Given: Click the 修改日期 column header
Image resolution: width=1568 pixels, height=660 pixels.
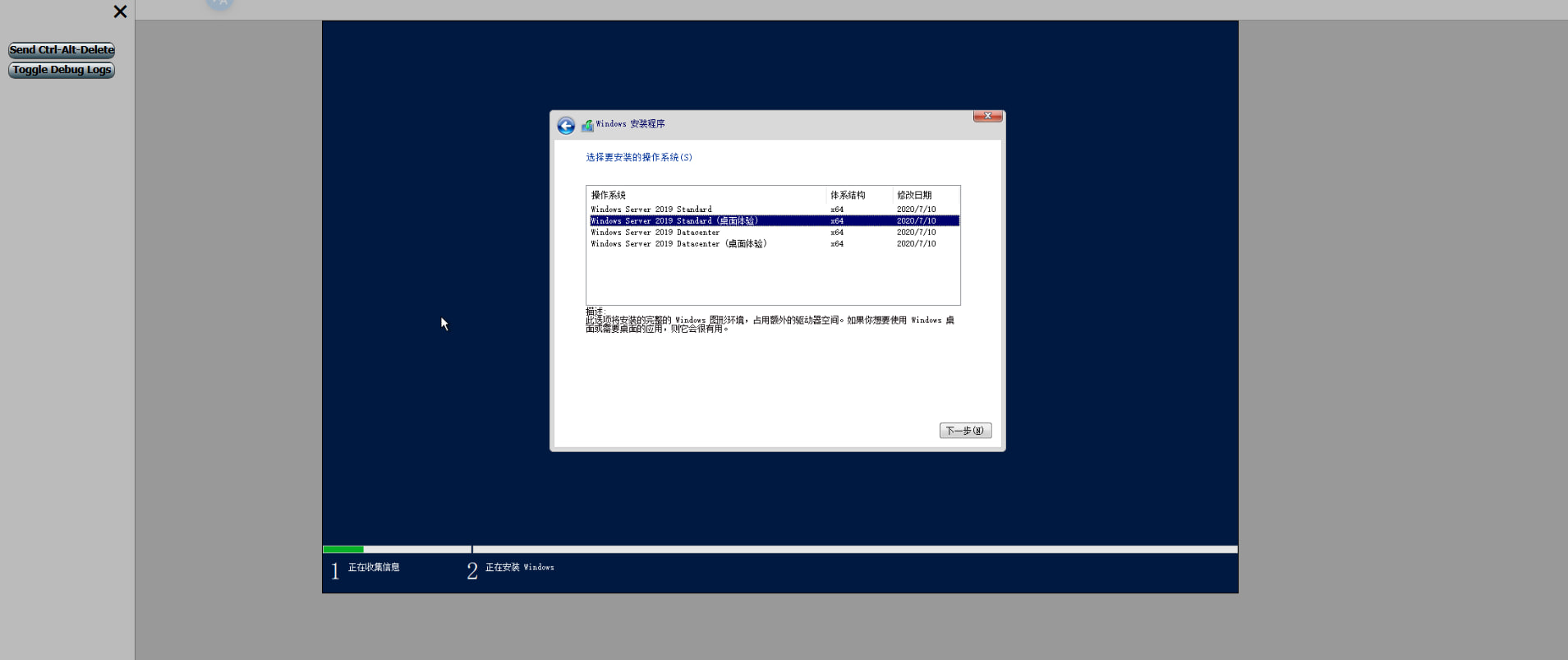Looking at the screenshot, I should pyautogui.click(x=926, y=195).
